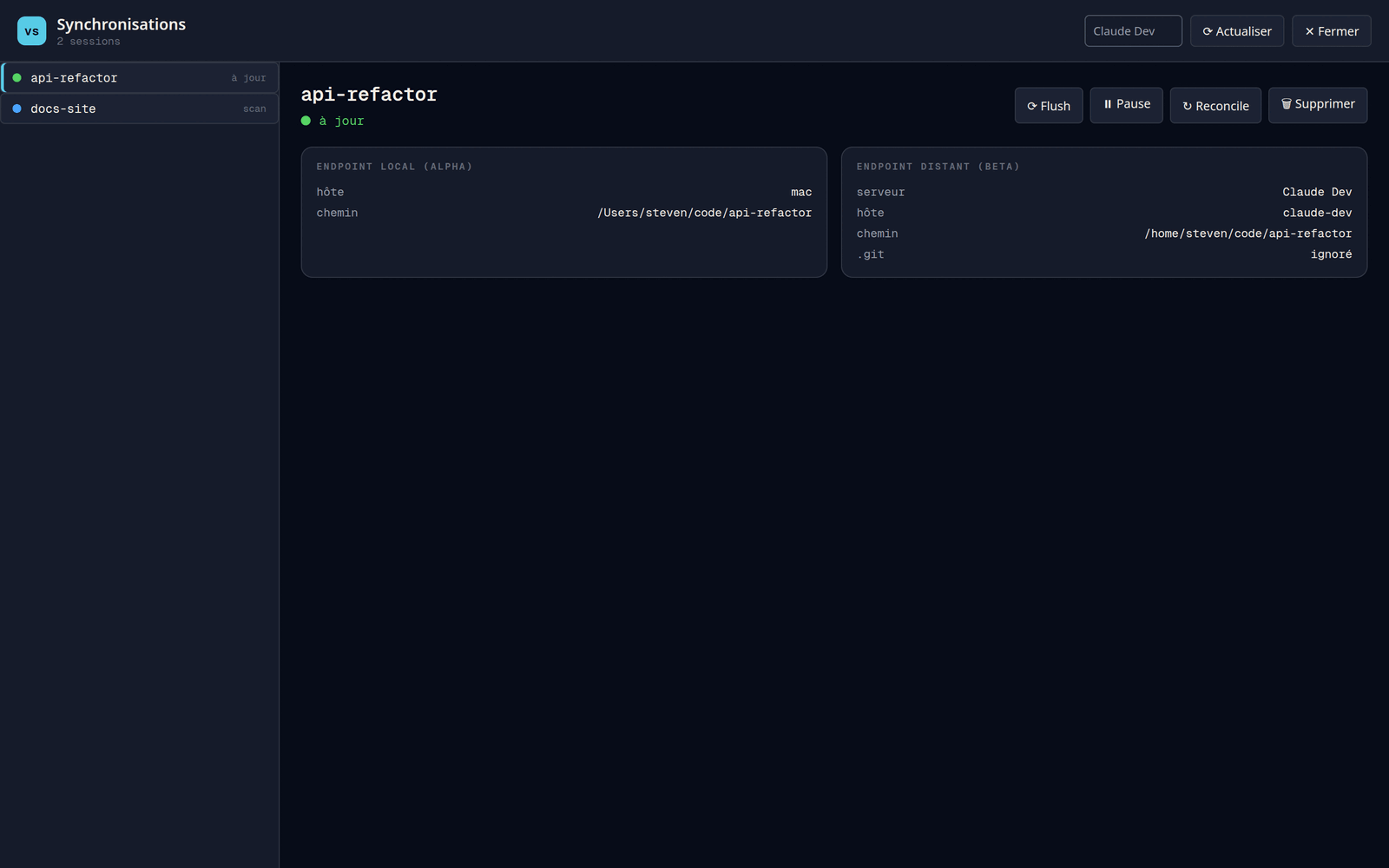Open the Claude Dev server selector
This screenshot has width=1389, height=868.
1133,31
